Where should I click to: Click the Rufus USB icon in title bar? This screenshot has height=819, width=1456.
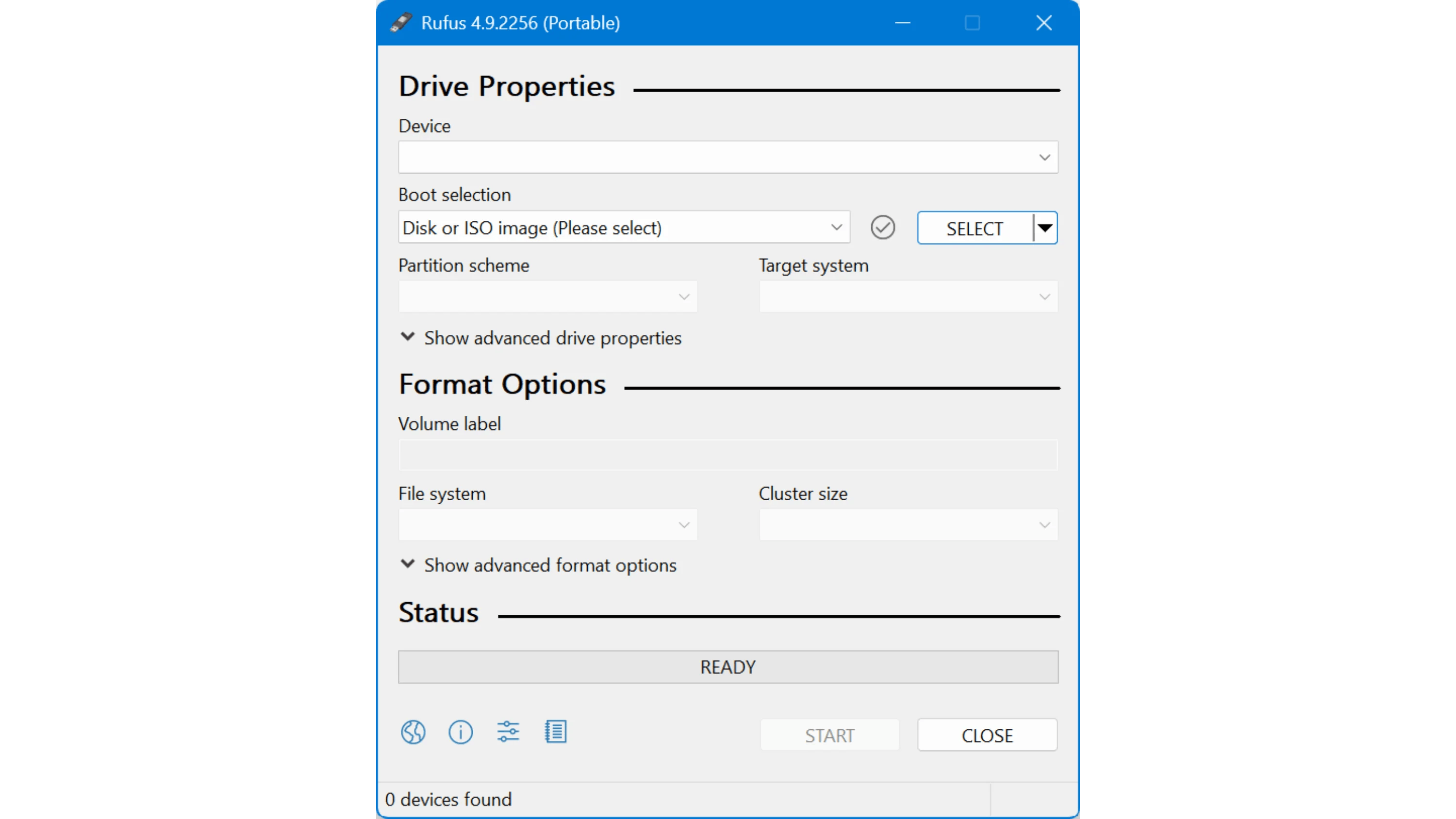pyautogui.click(x=401, y=23)
